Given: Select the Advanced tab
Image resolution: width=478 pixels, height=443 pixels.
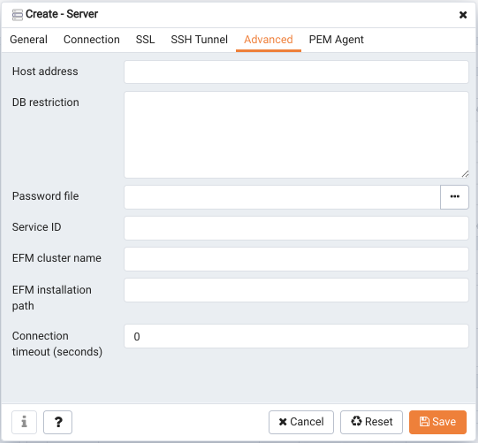Looking at the screenshot, I should pos(268,39).
